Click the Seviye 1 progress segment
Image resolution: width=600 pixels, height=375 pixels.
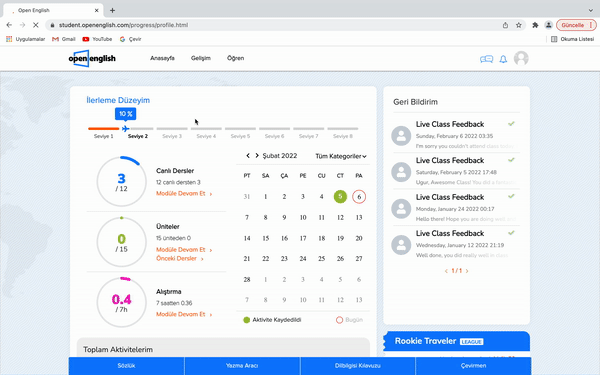104,129
